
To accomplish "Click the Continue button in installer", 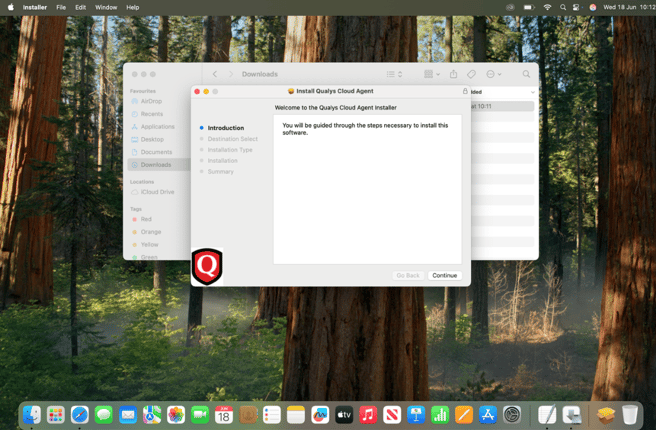I will click(x=444, y=275).
